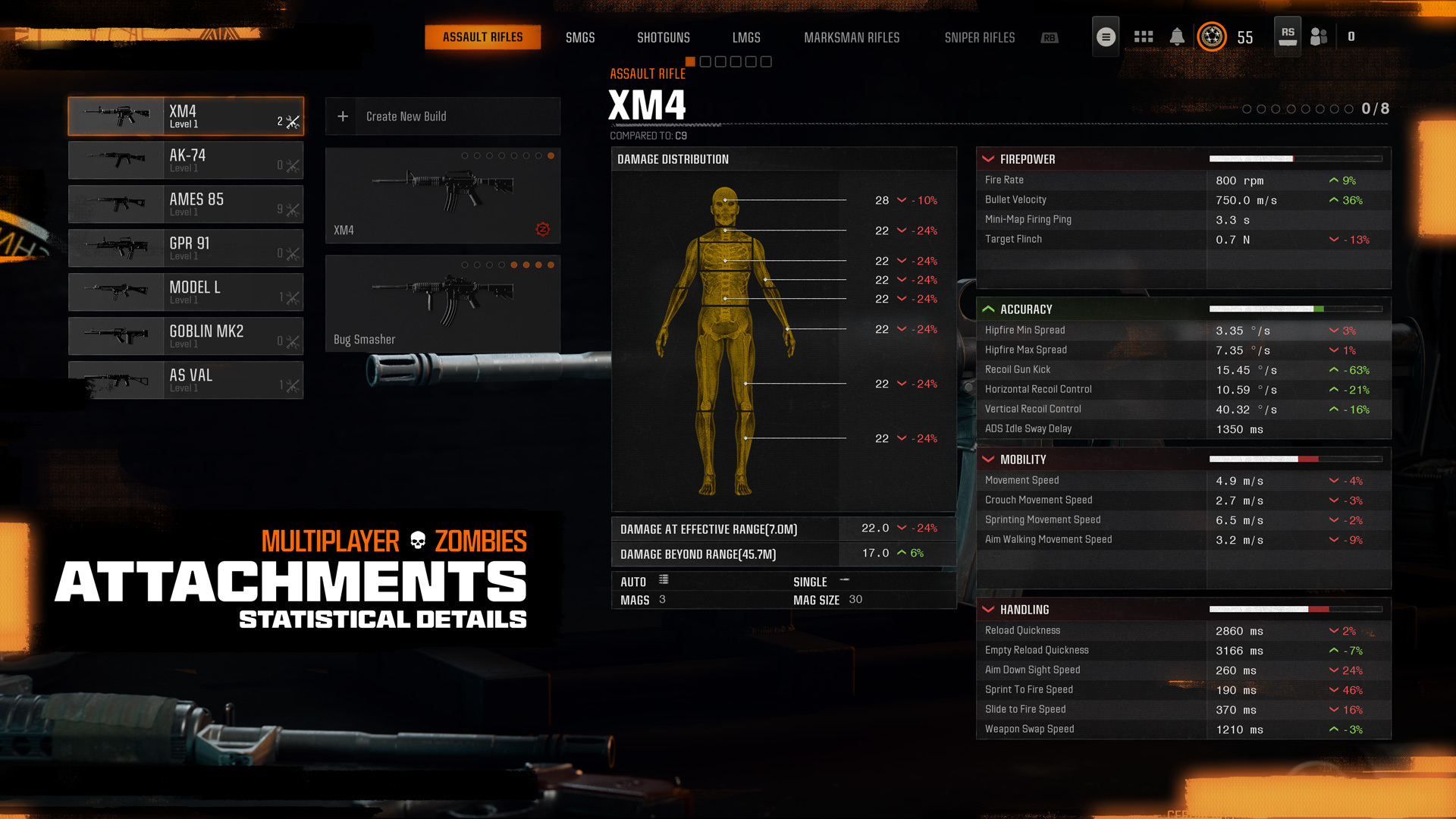The image size is (1456, 819).
Task: Collapse the Handling stats section
Action: tap(988, 610)
